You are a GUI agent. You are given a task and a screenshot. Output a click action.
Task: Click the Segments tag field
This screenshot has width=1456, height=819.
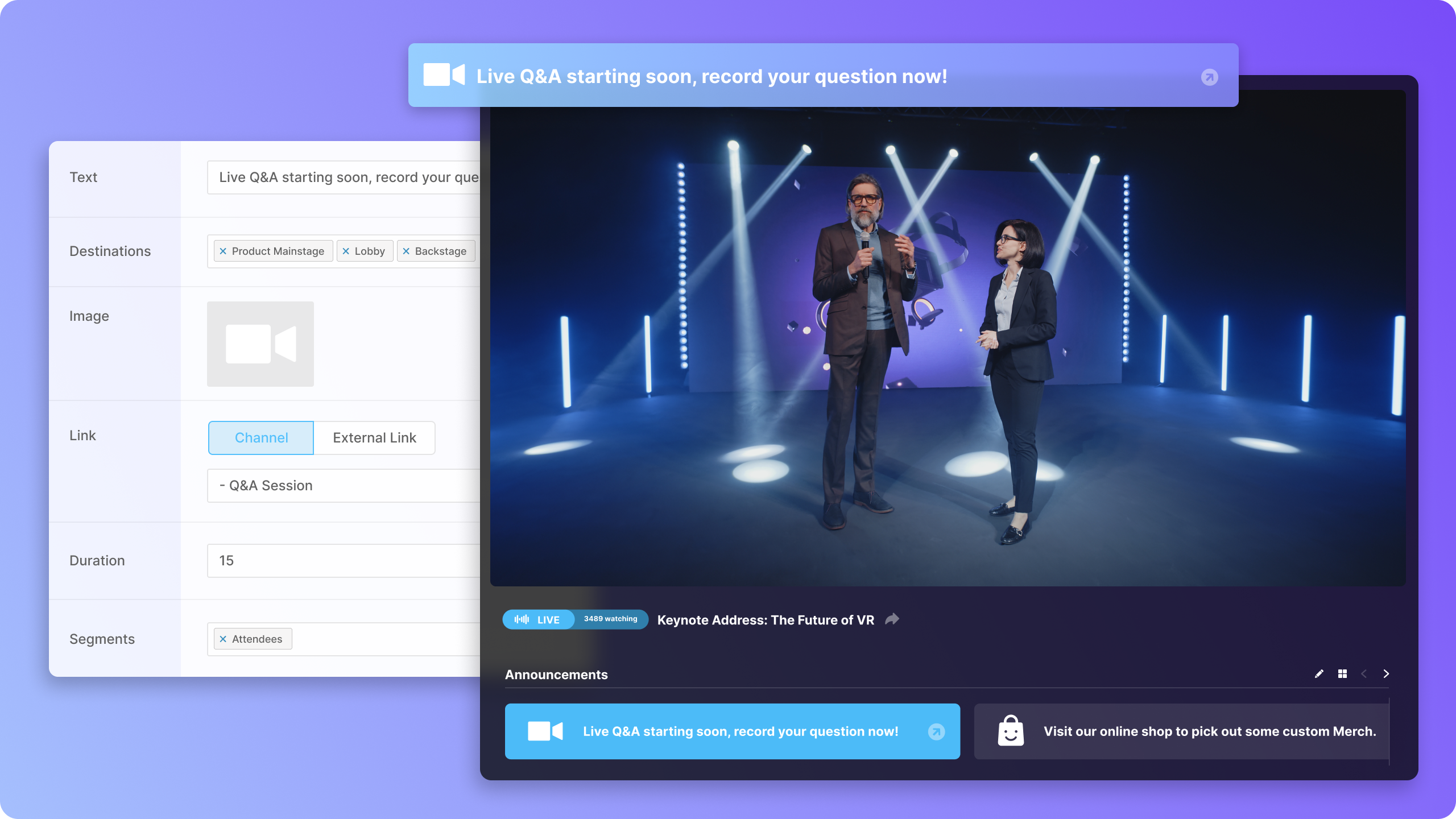pos(344,639)
